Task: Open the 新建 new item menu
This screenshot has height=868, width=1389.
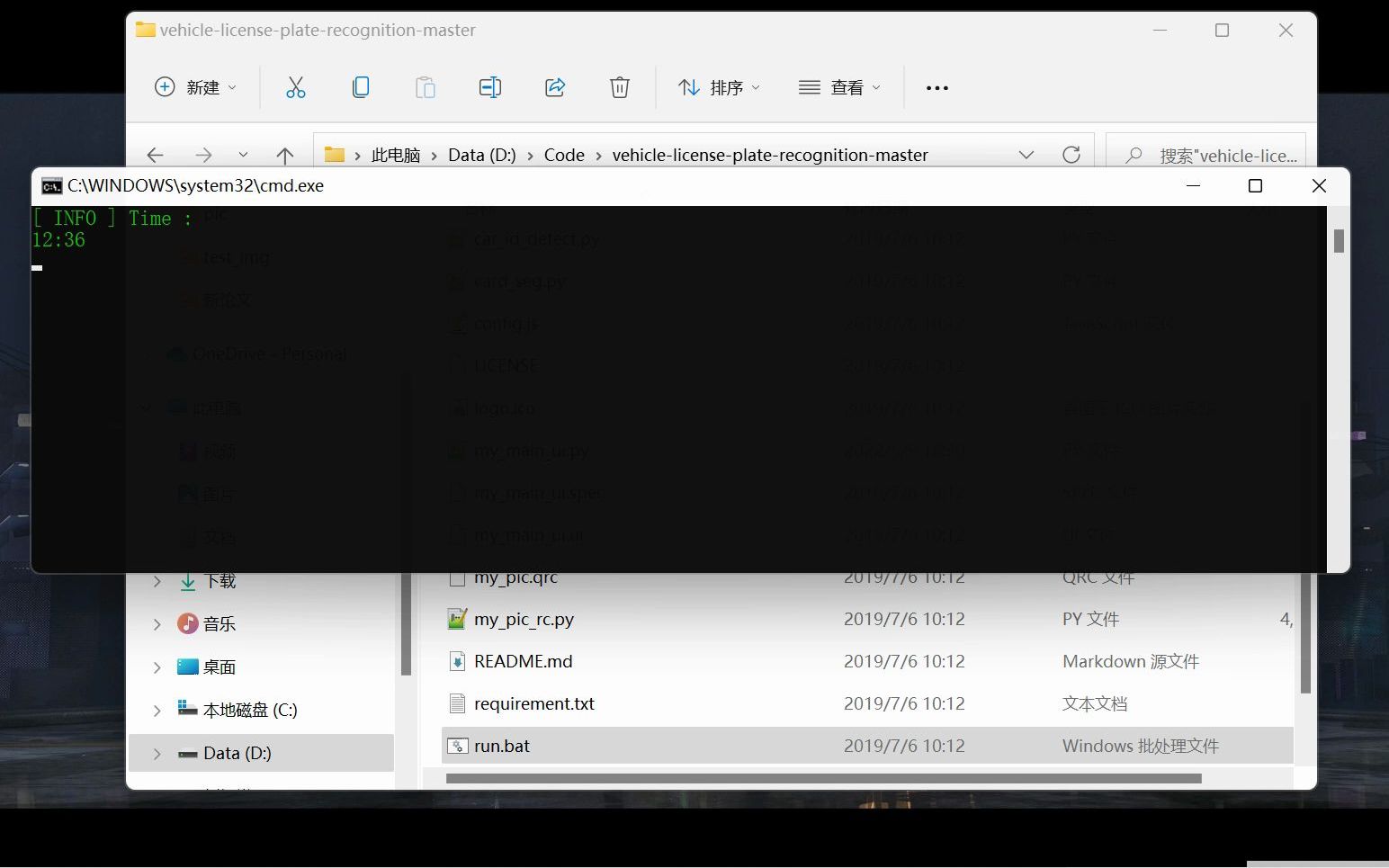Action: click(194, 86)
